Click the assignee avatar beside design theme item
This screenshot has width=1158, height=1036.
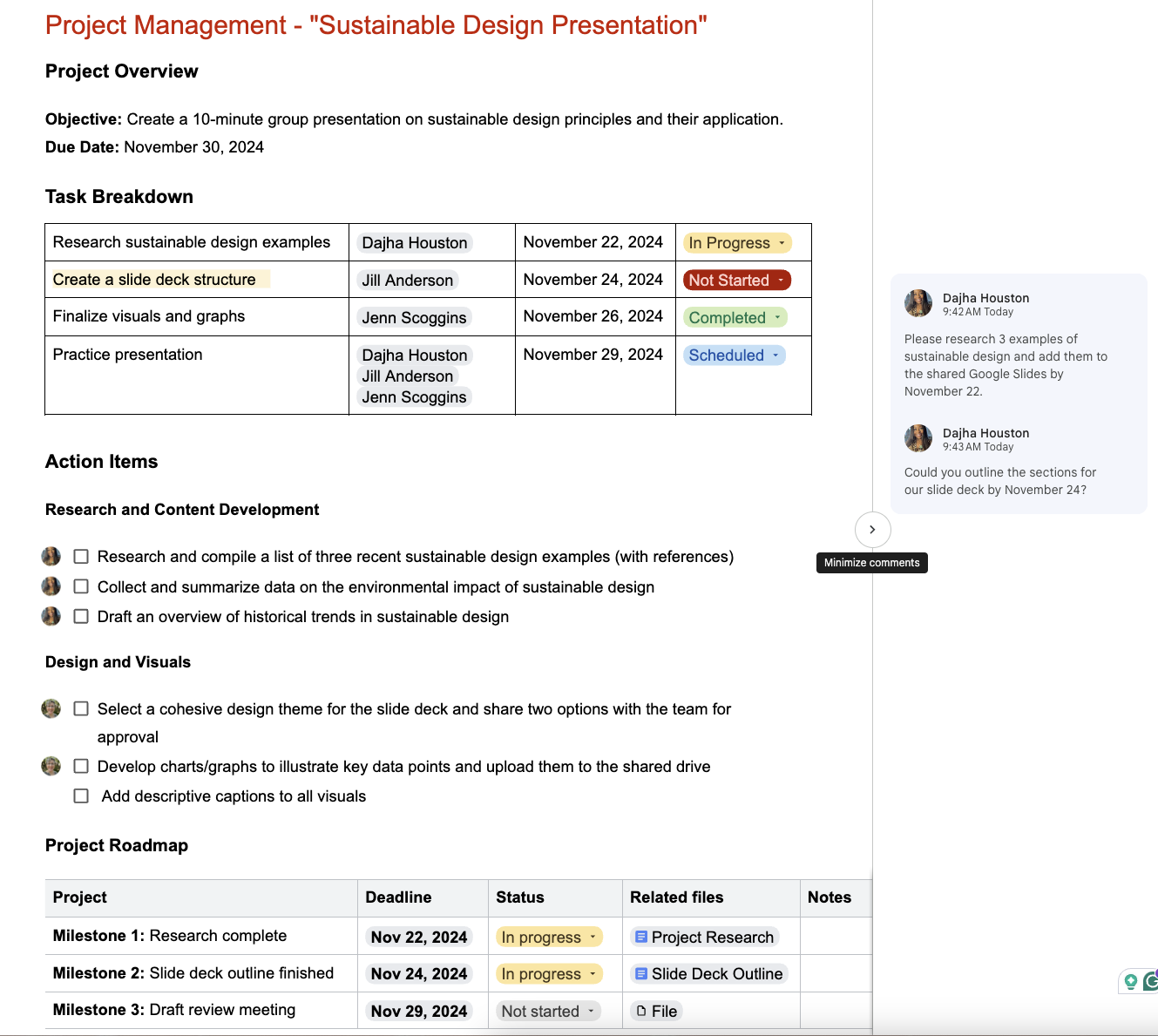click(51, 708)
